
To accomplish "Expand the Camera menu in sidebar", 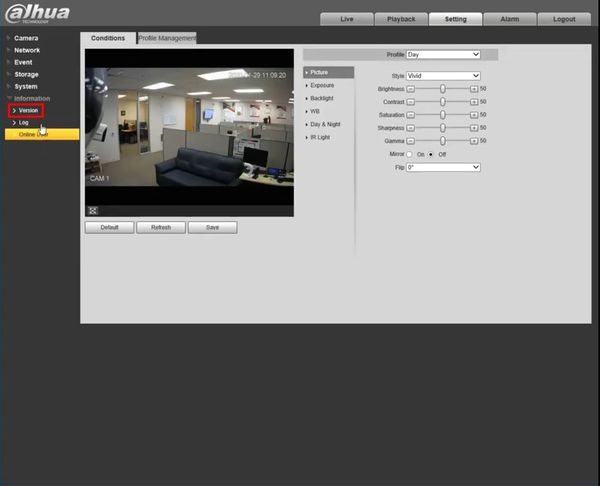I will 26,38.
